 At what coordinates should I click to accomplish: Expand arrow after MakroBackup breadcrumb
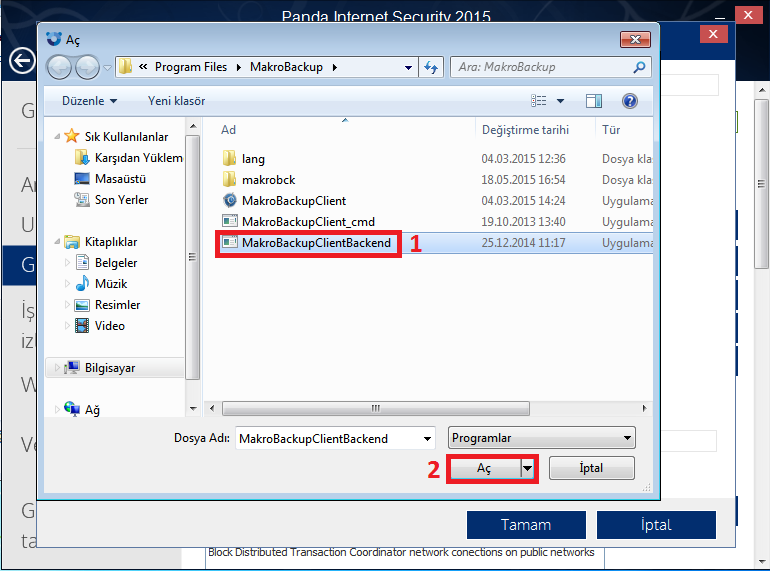pos(334,67)
